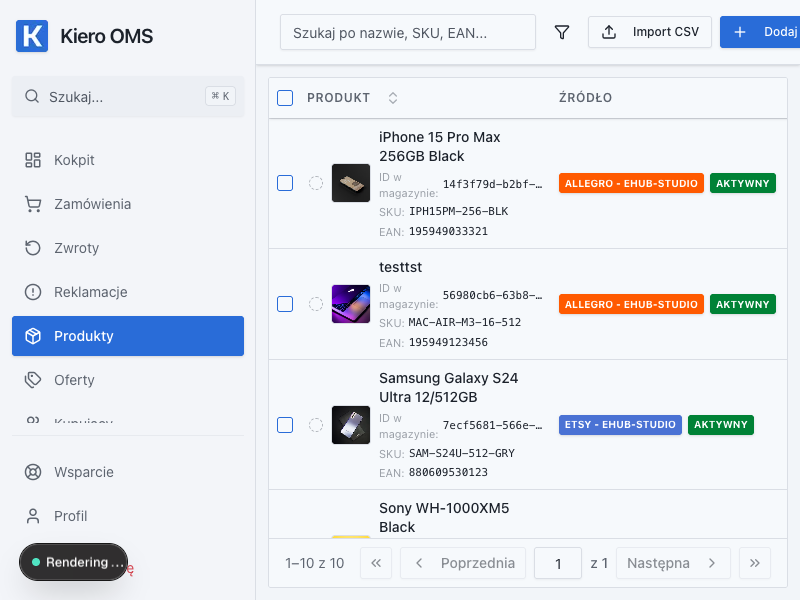Check the testtst row checkbox
Image resolution: width=800 pixels, height=600 pixels.
pos(285,304)
